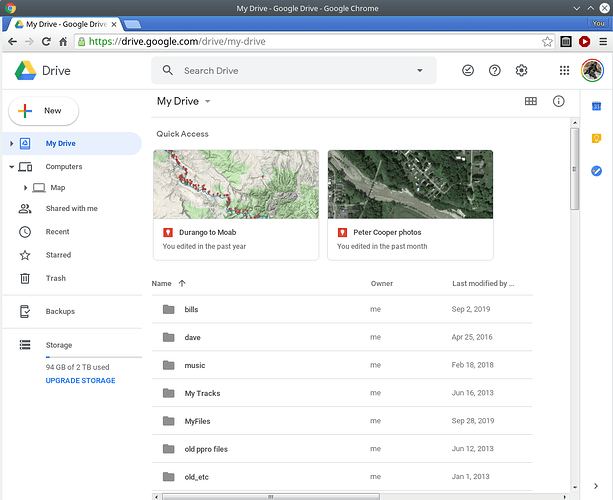Screen dimensions: 613x500
Task: Click the Google Drive logo
Action: 25,71
